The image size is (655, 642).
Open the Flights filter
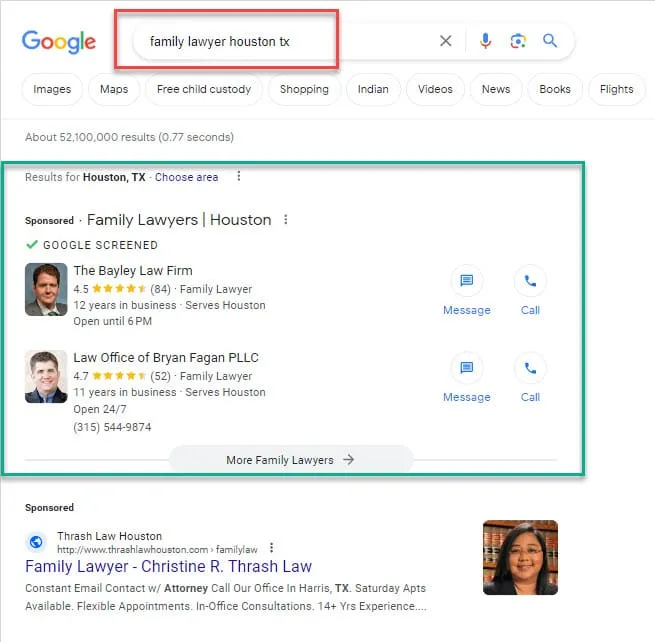(x=617, y=89)
